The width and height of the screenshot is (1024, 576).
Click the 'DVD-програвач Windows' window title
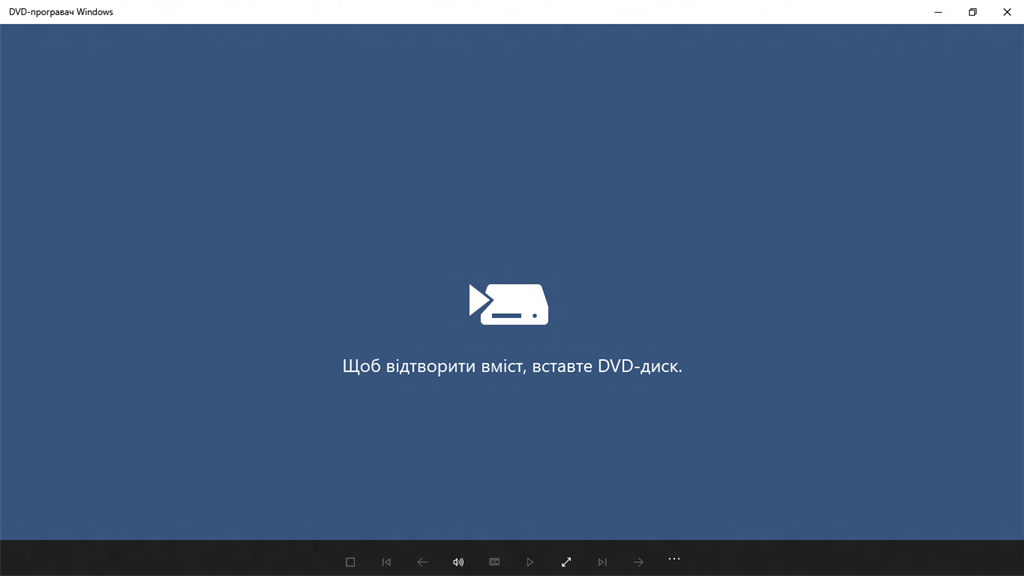61,12
